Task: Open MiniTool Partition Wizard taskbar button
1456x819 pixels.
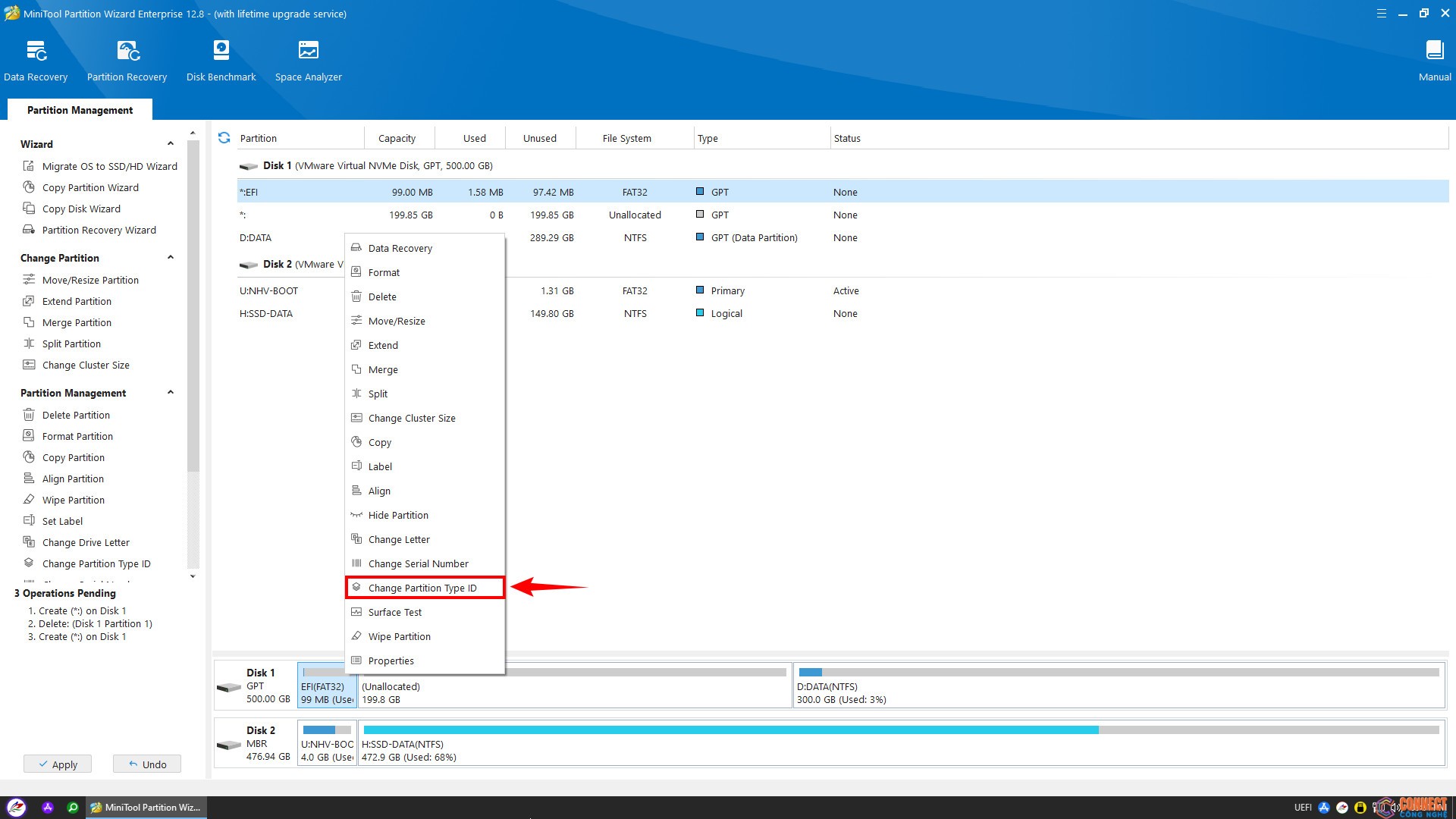Action: click(145, 808)
